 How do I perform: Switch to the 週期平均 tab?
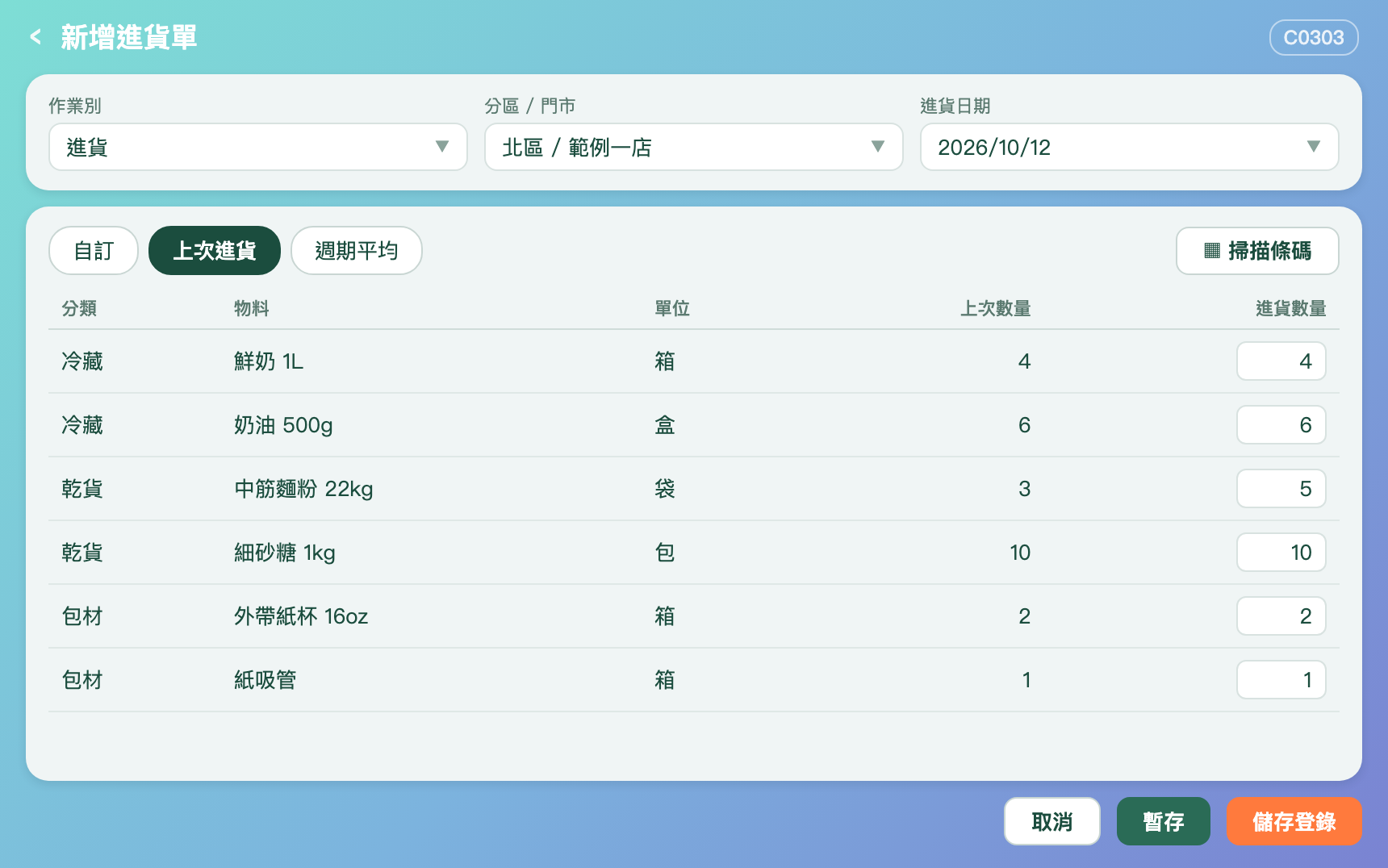click(x=356, y=251)
